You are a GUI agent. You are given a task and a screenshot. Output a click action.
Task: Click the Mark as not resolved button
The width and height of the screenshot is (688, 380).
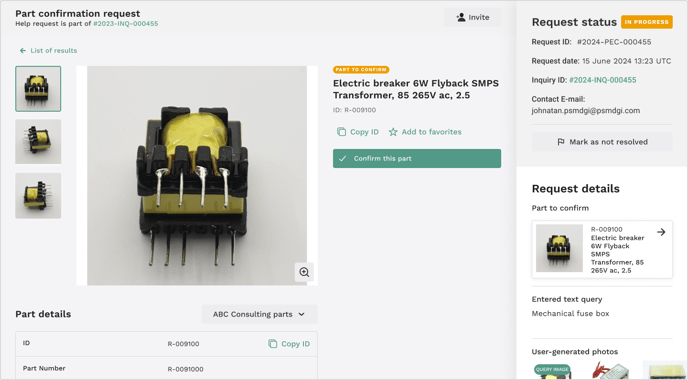[602, 142]
